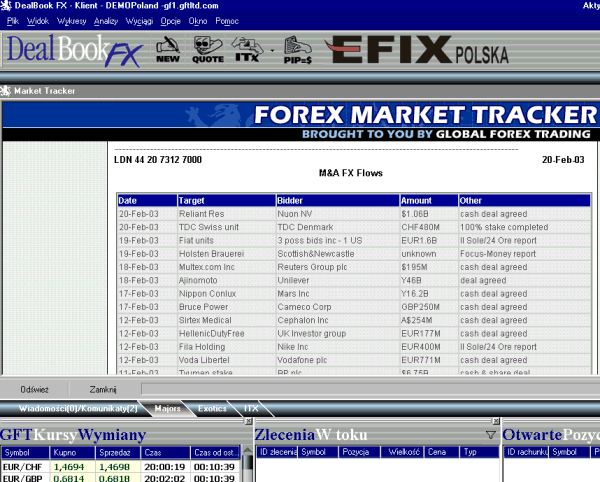Click the M&A FX Flows heading

[x=351, y=173]
